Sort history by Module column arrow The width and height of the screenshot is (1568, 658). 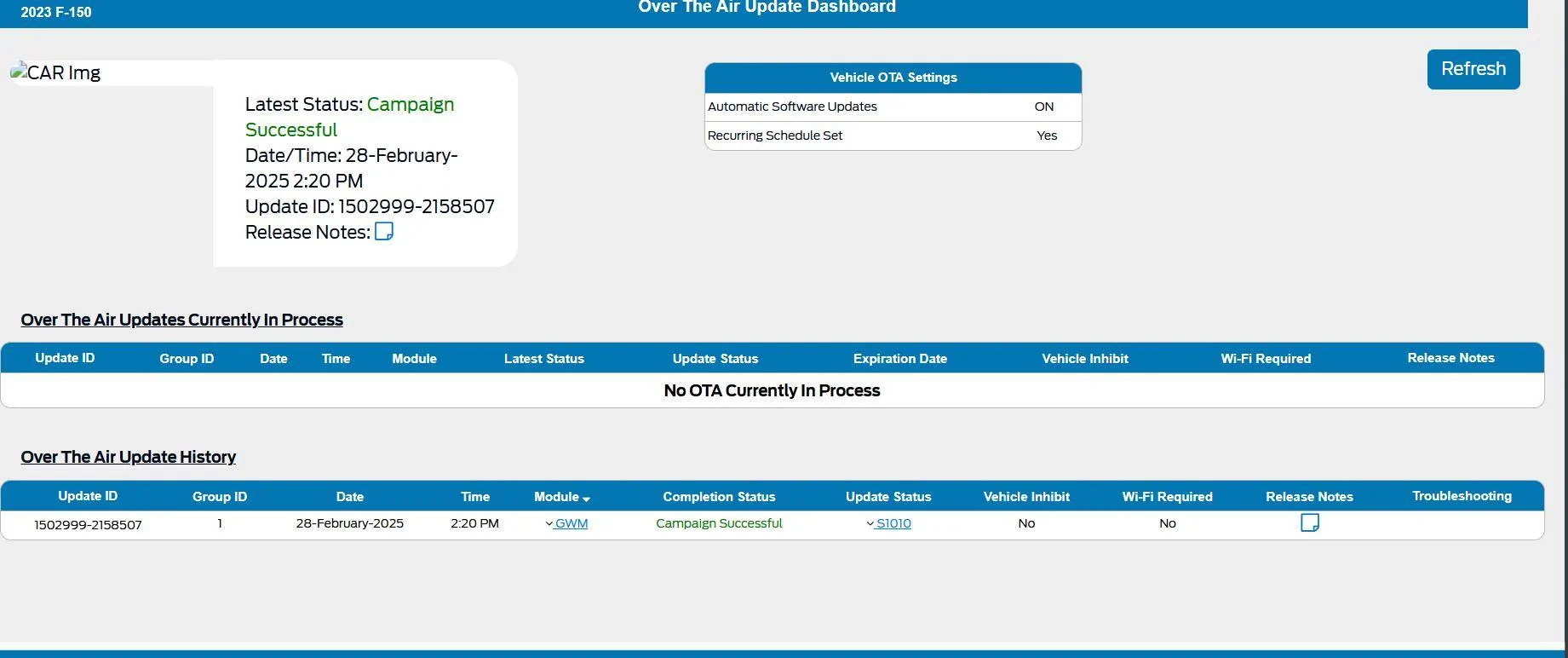(586, 499)
